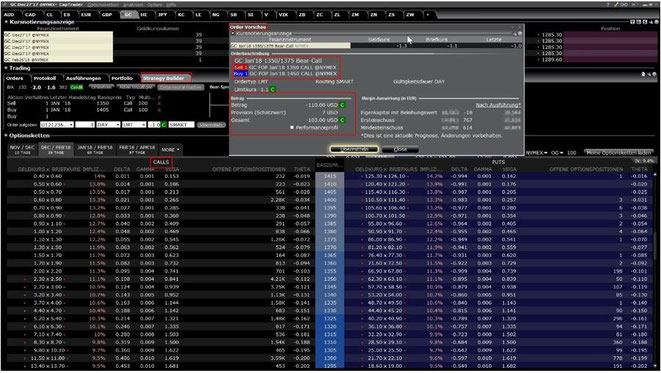Select the JPY symbol tab
The image size is (661, 373).
163,14
